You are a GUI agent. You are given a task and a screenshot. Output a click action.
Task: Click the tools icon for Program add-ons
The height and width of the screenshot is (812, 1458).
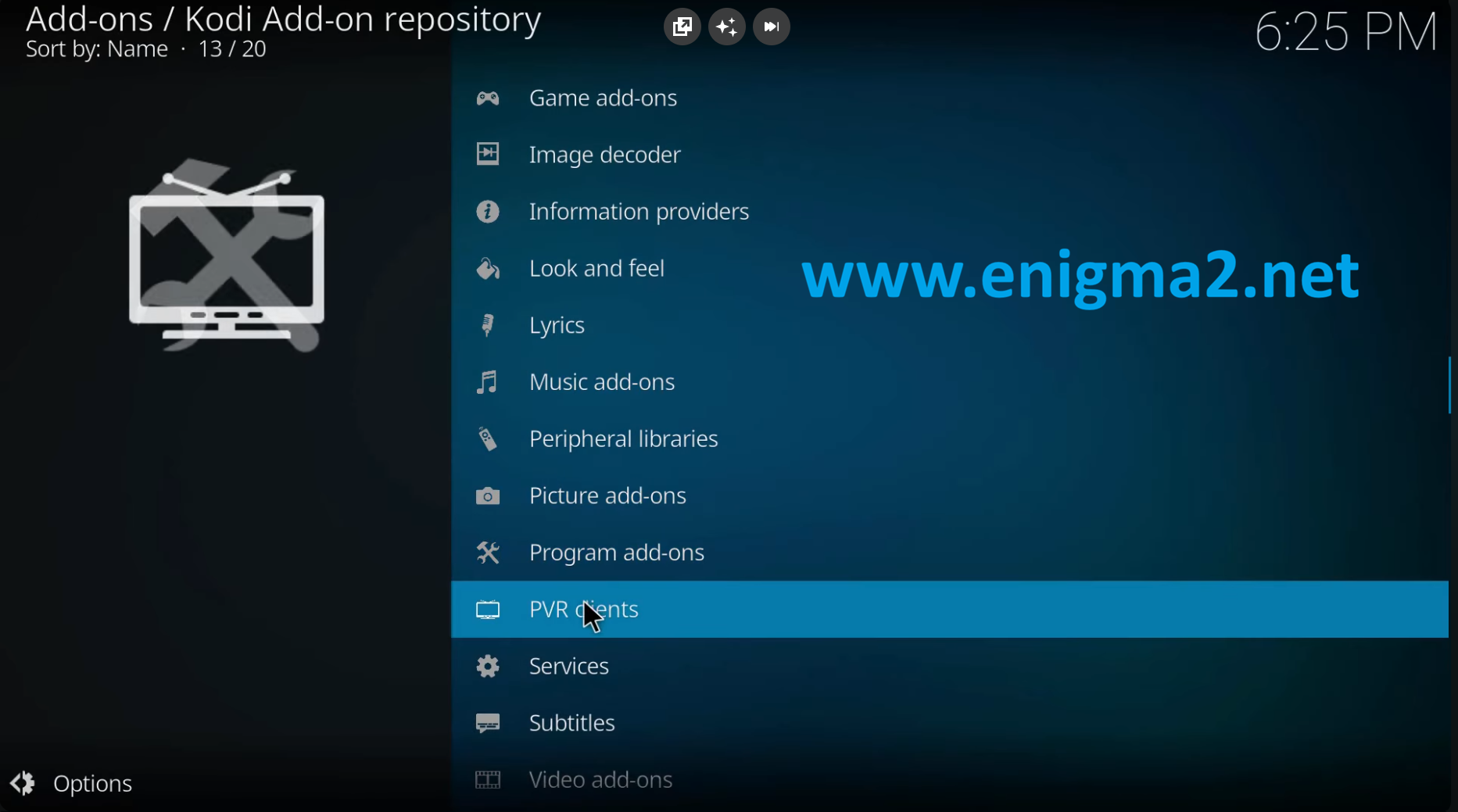(488, 553)
